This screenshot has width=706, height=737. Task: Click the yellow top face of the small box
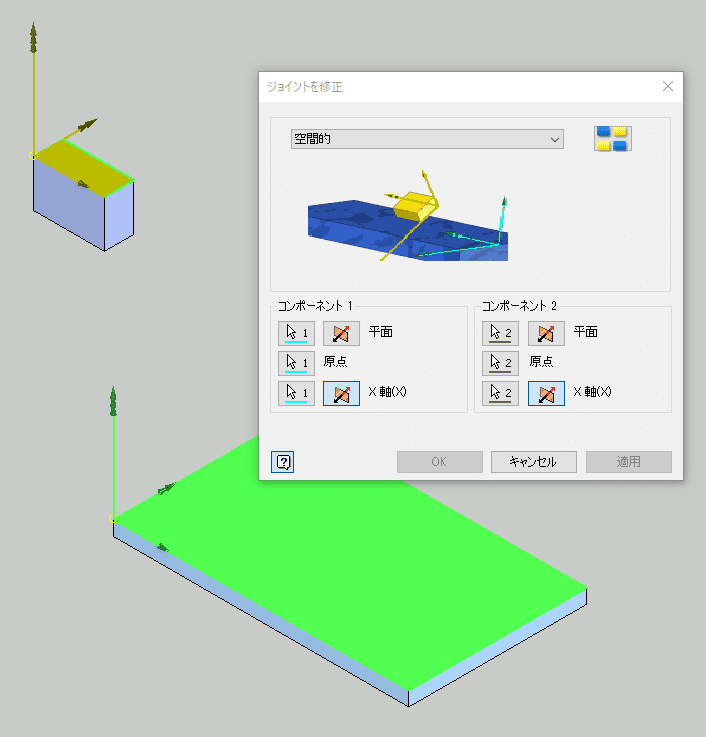pos(84,168)
